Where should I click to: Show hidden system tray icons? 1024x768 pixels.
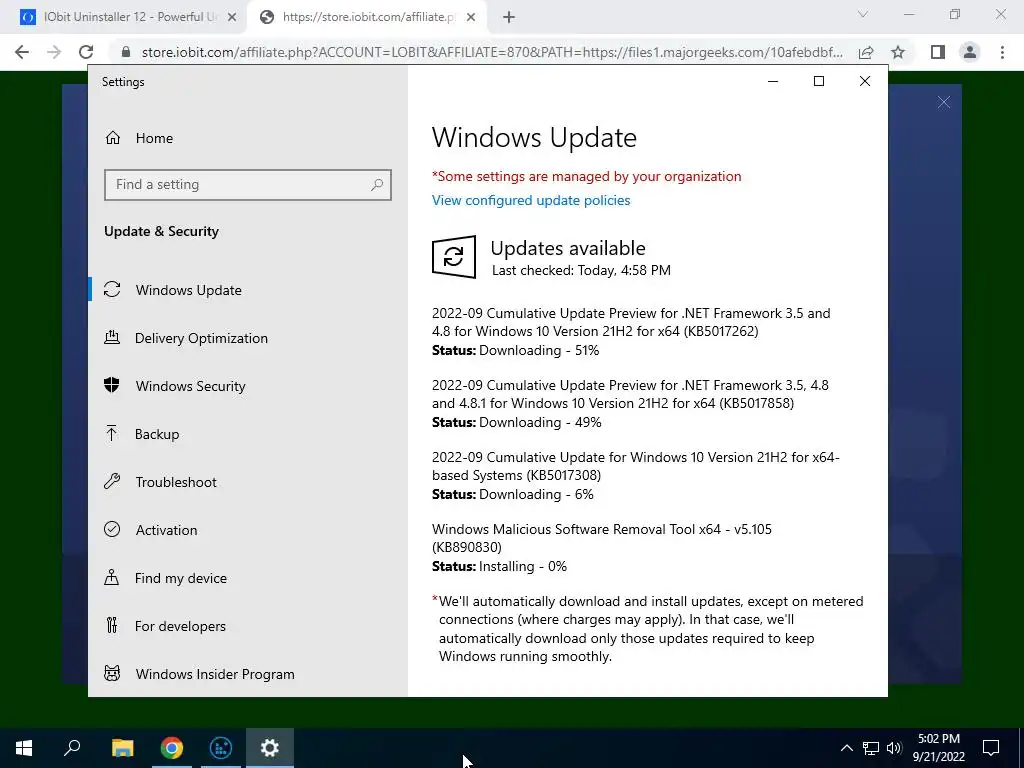pyautogui.click(x=846, y=748)
